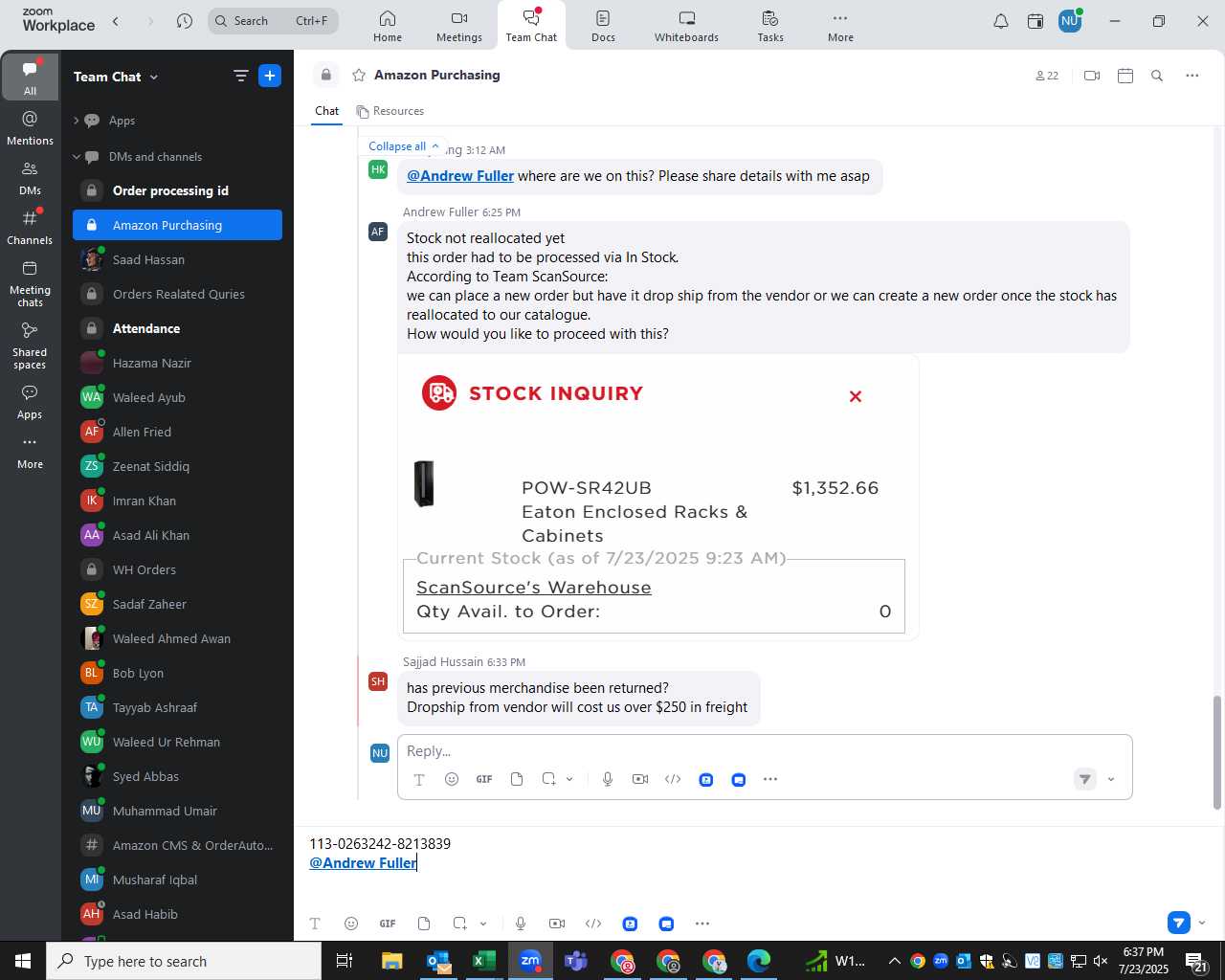The height and width of the screenshot is (980, 1225).
Task: Search within this chat
Action: (1157, 76)
